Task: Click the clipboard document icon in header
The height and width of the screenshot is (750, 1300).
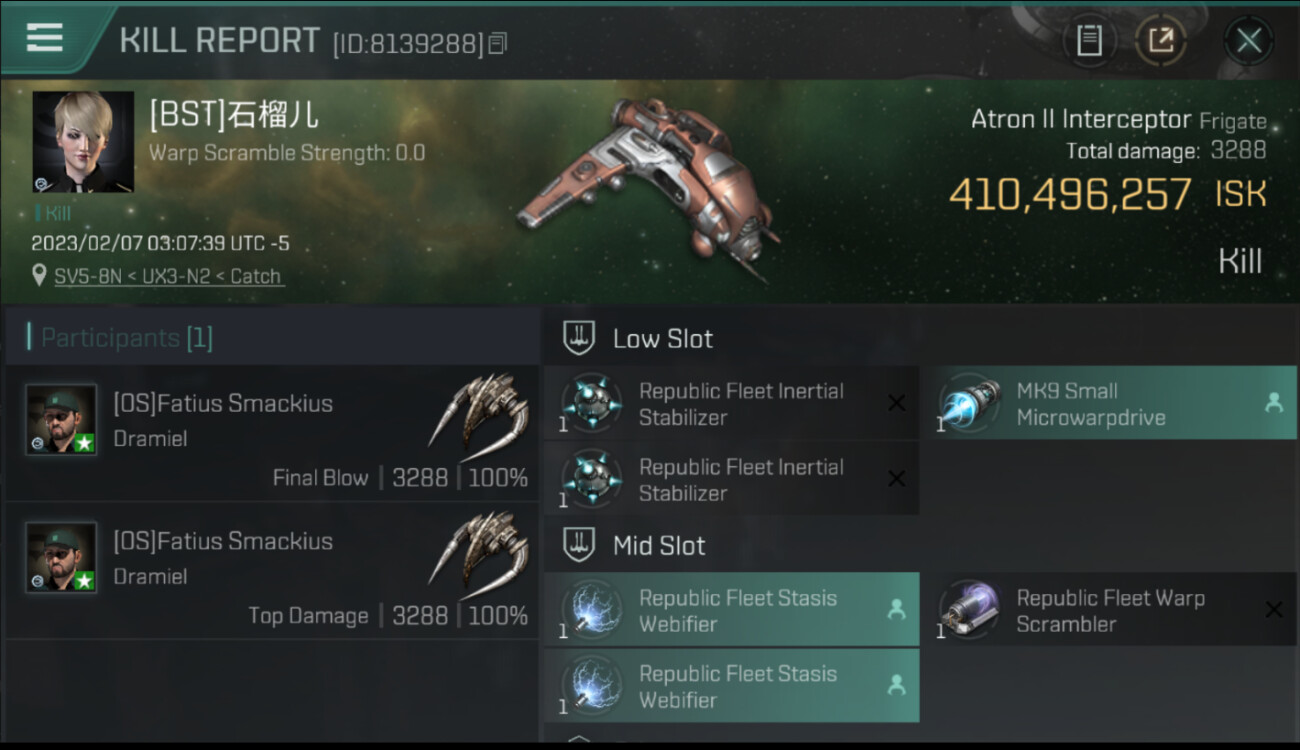Action: coord(1089,40)
